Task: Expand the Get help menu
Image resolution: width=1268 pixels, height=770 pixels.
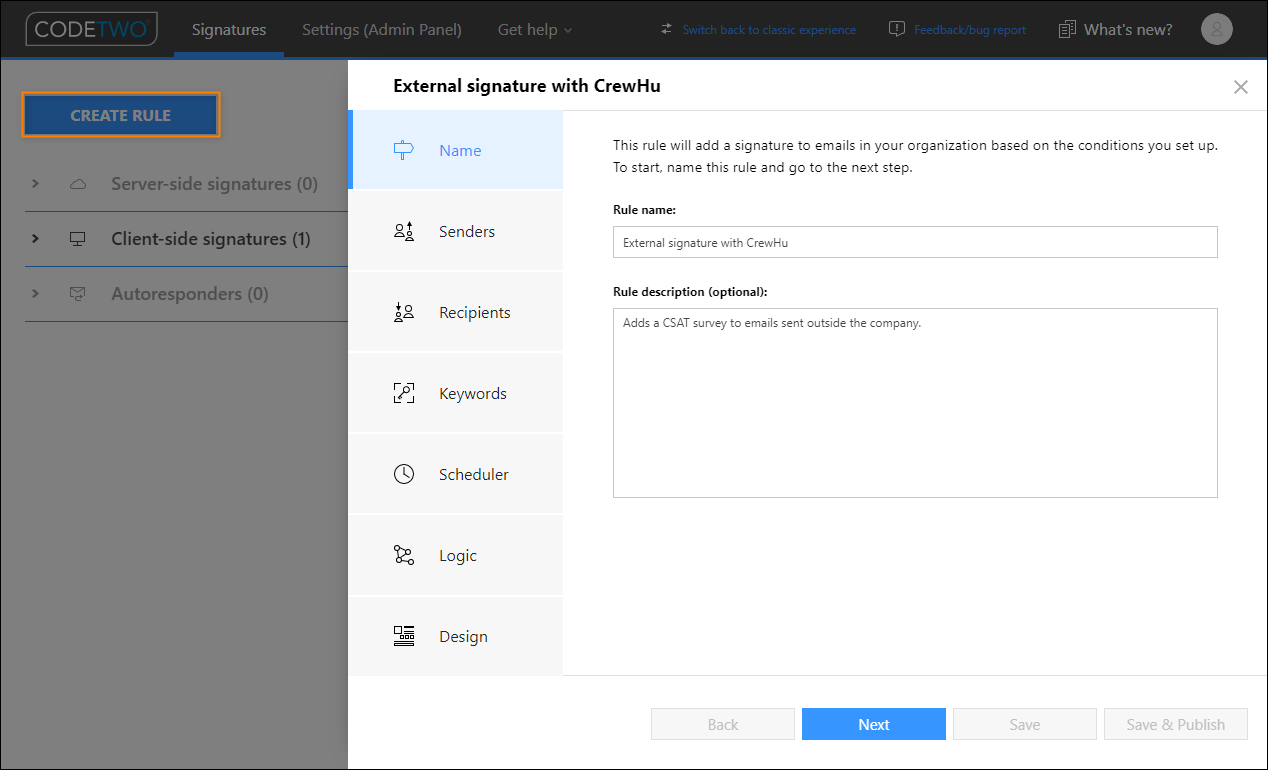Action: (535, 30)
